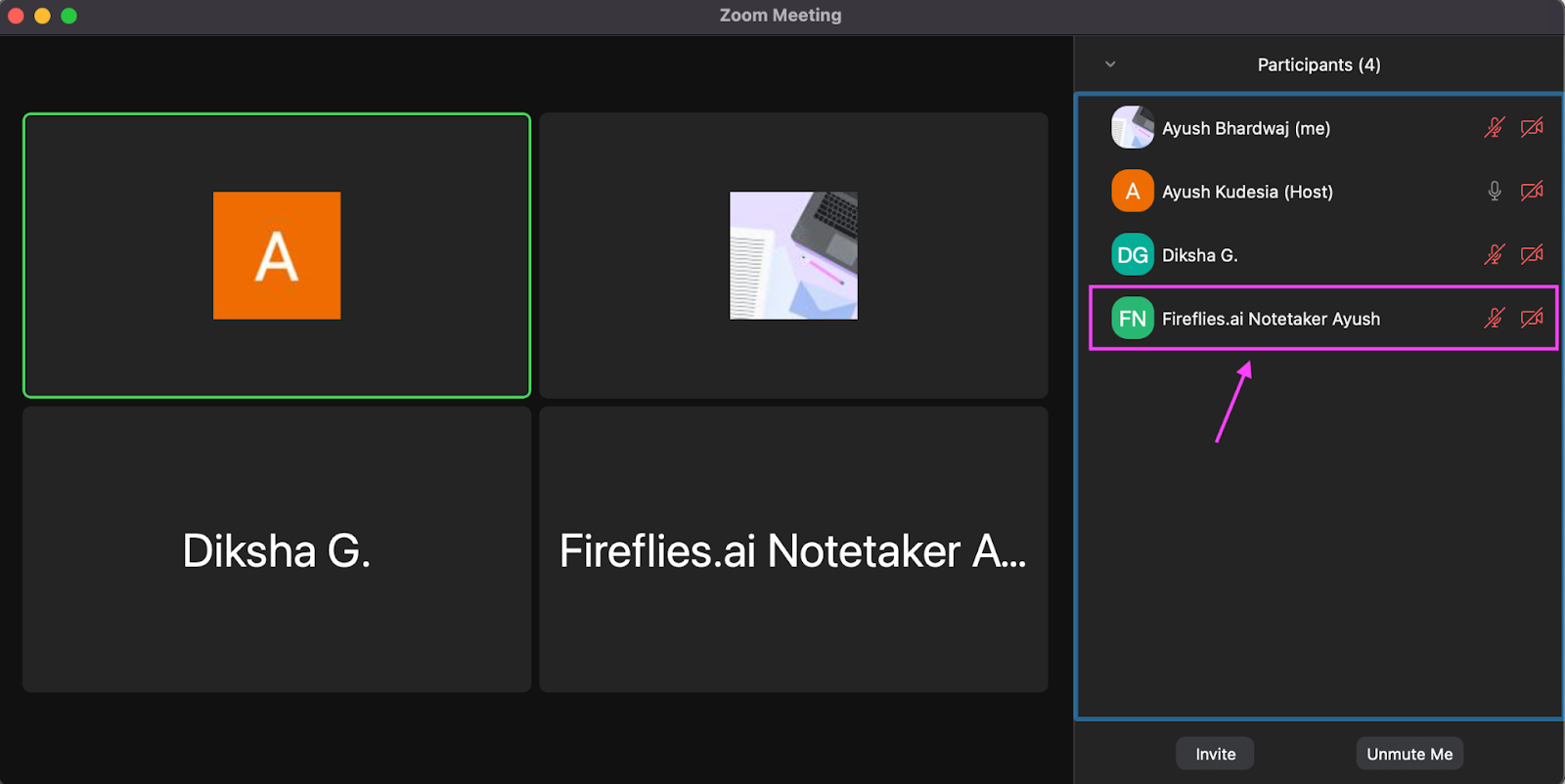The height and width of the screenshot is (784, 1565).
Task: Click Ayush Bhardwaj's camera-off icon
Action: click(x=1532, y=128)
